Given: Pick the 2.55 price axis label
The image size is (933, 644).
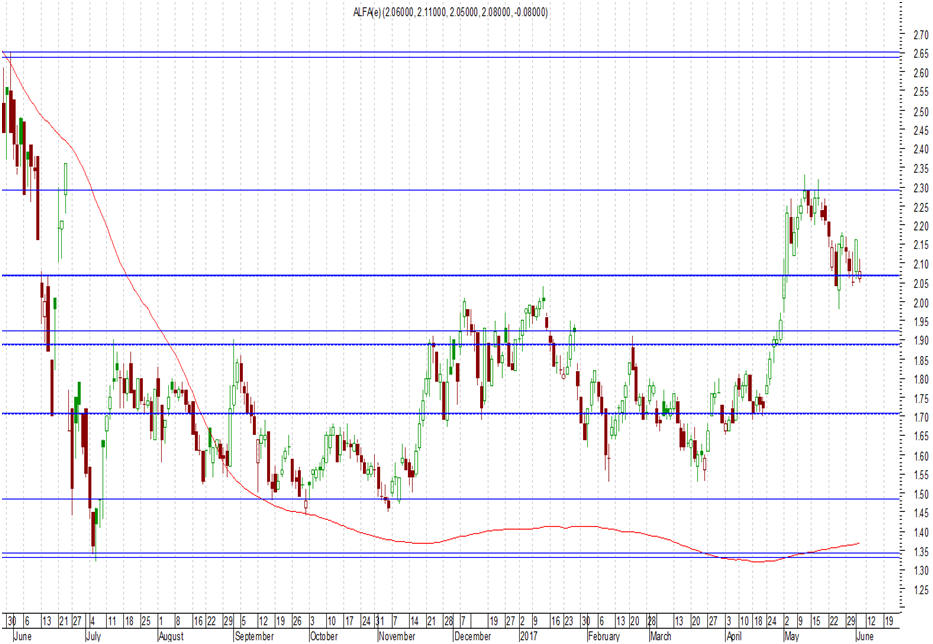Looking at the screenshot, I should click(921, 92).
